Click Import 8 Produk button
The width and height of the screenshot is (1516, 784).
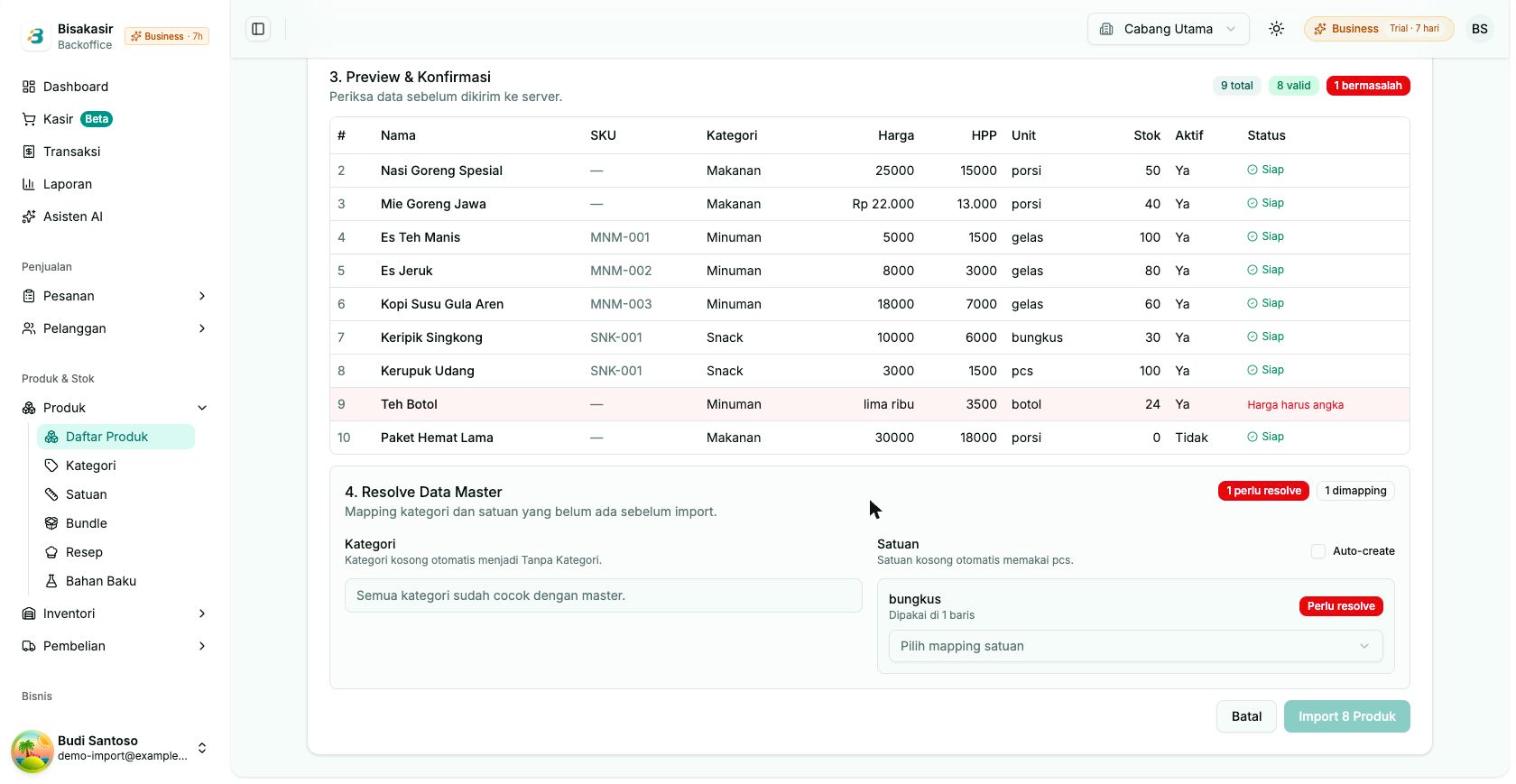[x=1346, y=717]
